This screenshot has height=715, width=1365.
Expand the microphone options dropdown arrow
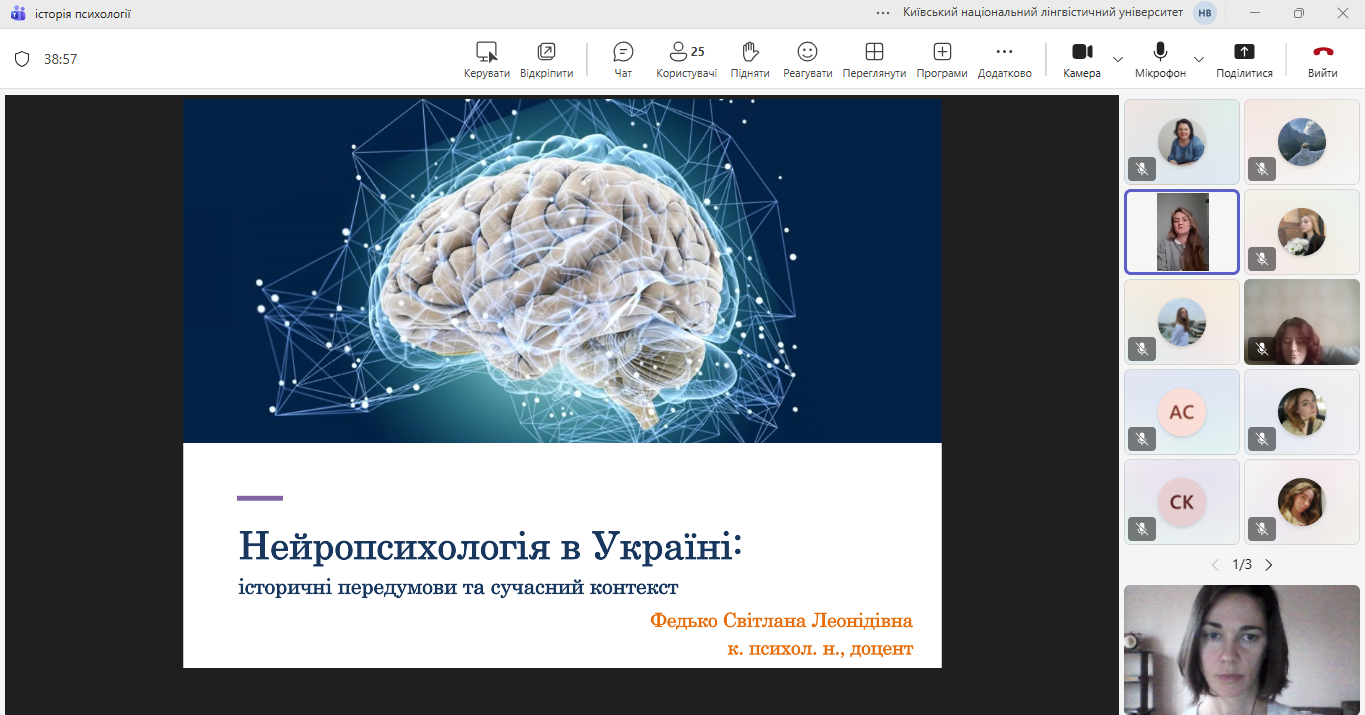click(x=1199, y=59)
